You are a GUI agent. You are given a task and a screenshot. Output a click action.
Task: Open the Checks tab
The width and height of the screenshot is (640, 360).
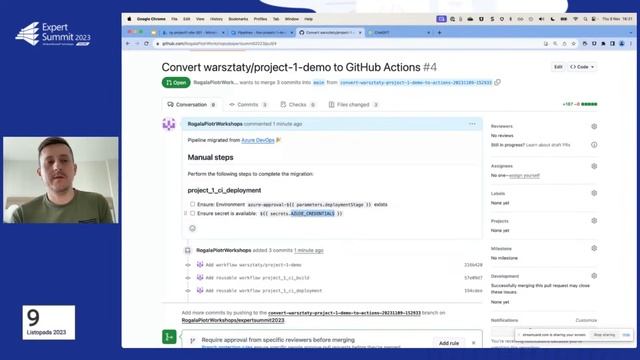click(x=298, y=104)
